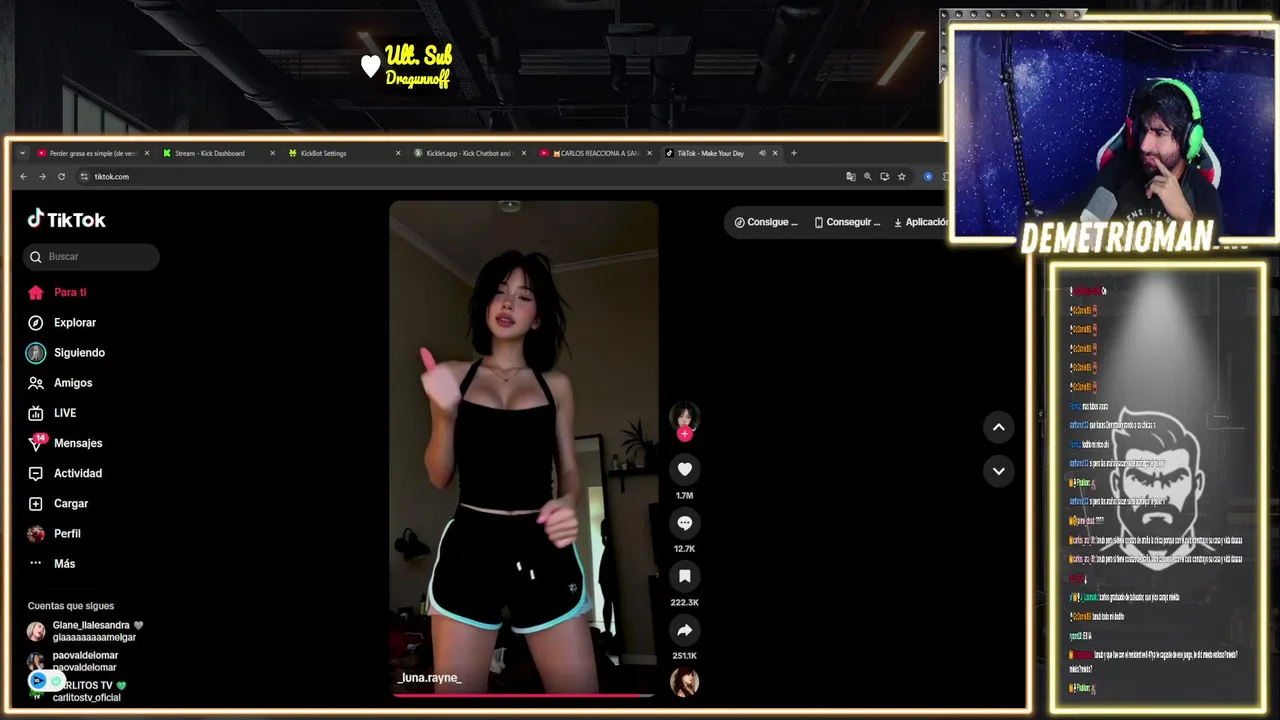Screen dimensions: 1280x720
Task: Click the 251.1K shares count
Action: pos(684,655)
